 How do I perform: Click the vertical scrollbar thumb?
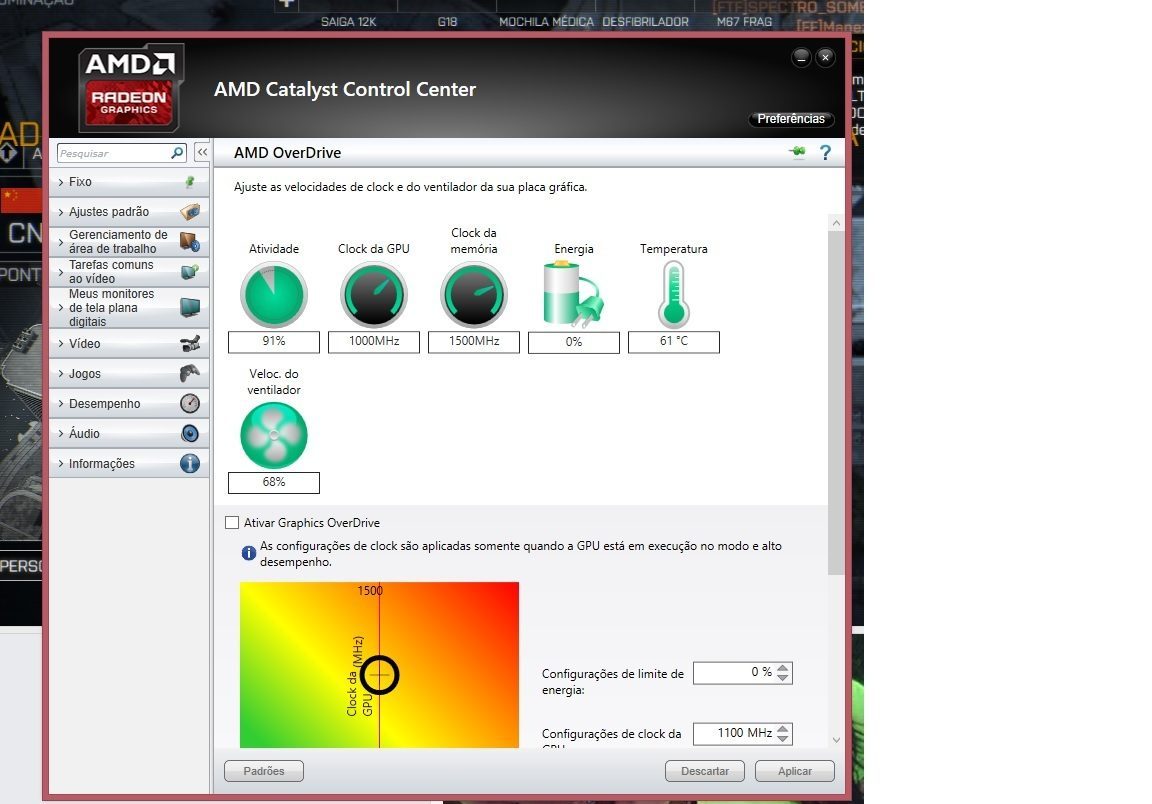[836, 403]
